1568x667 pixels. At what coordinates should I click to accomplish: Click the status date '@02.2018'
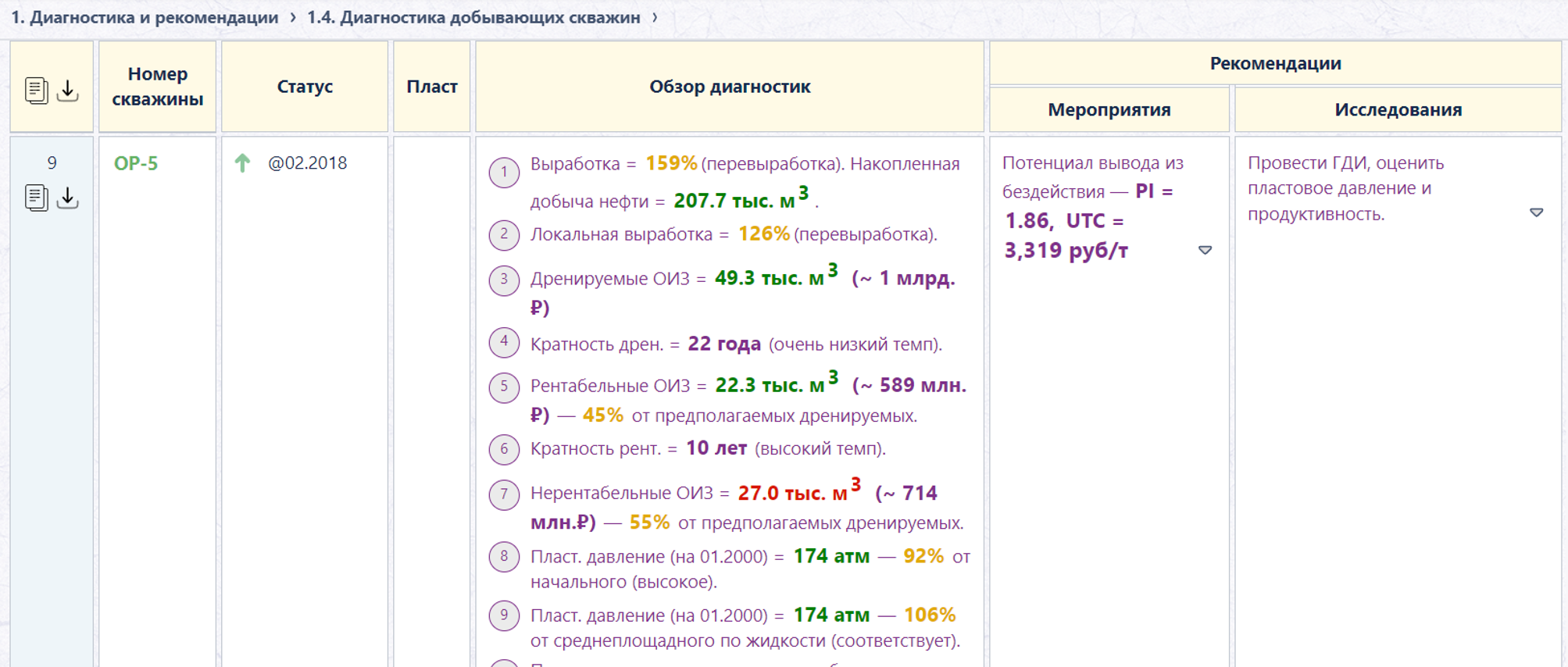click(307, 163)
